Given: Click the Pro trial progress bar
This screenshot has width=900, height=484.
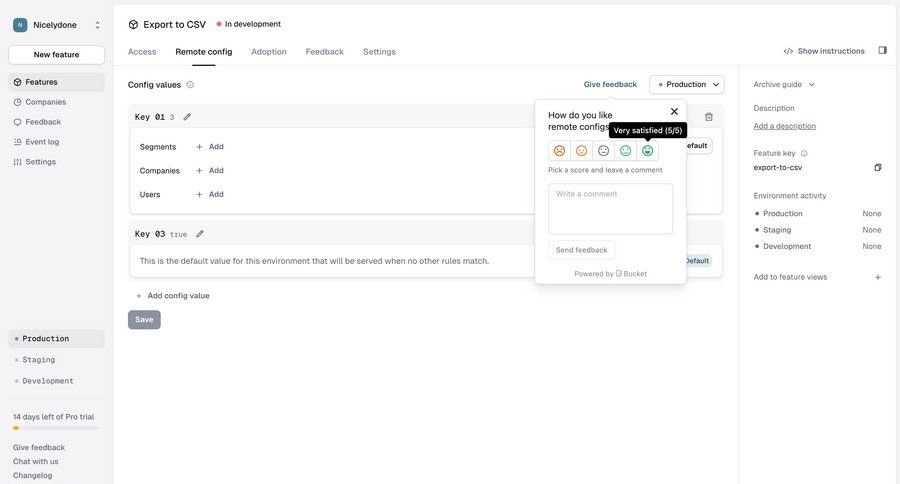Looking at the screenshot, I should tap(56, 428).
